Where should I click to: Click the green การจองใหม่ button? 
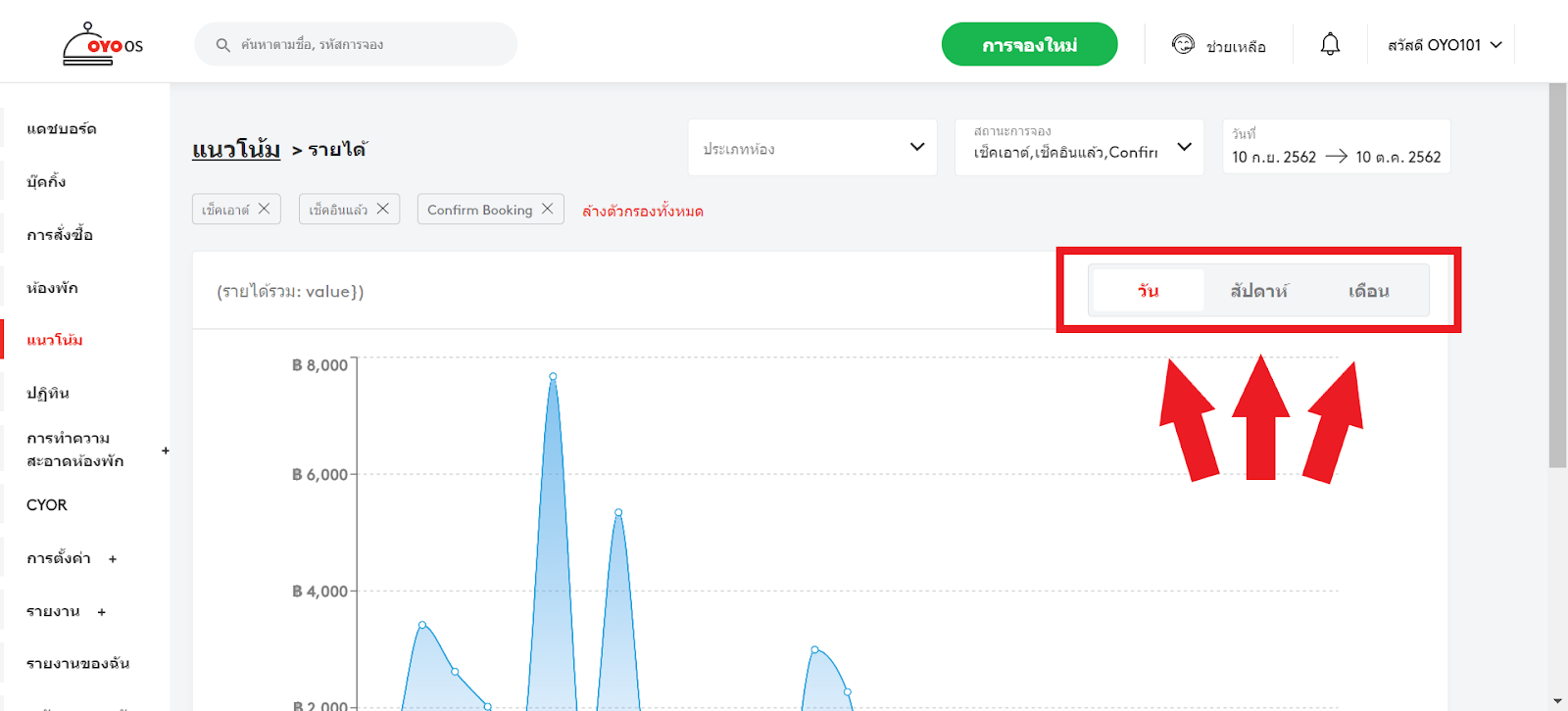[1029, 44]
